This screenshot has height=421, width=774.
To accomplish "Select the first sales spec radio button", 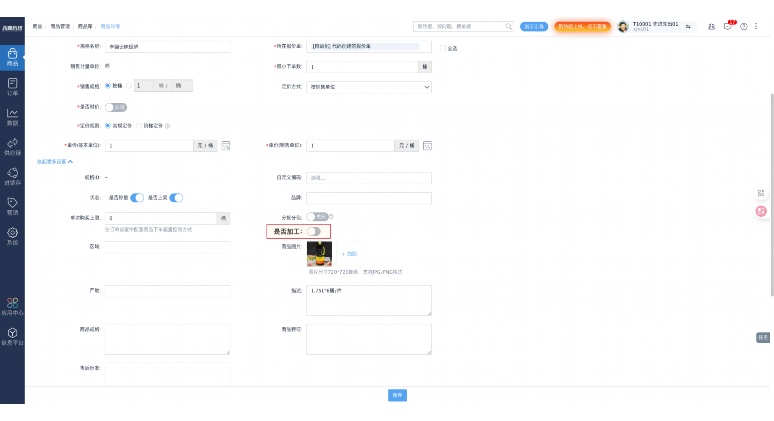I will (108, 86).
